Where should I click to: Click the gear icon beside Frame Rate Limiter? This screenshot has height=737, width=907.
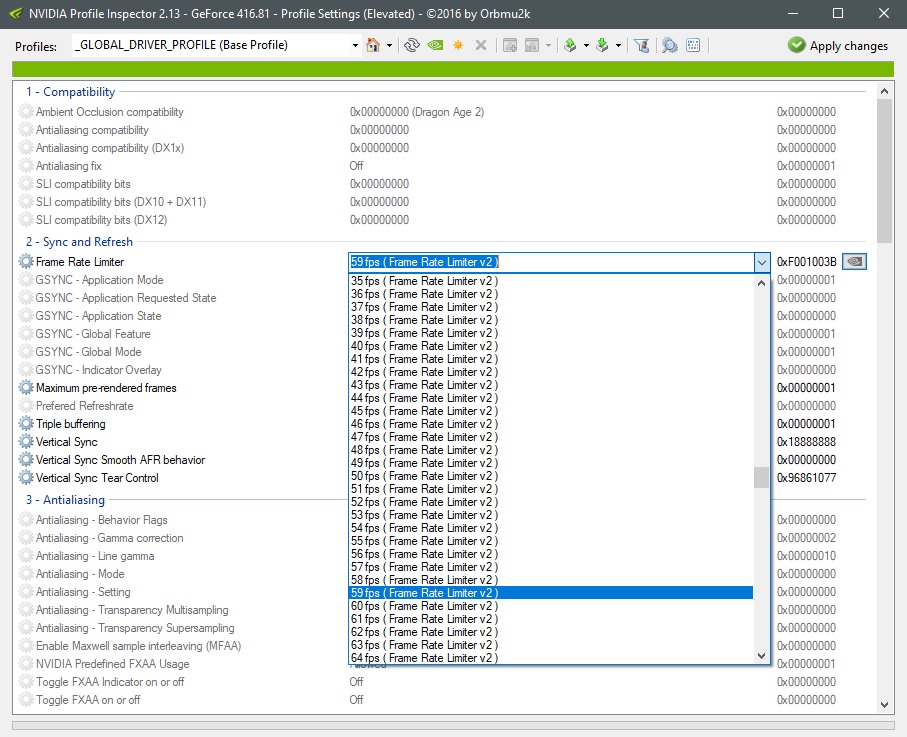click(x=26, y=261)
